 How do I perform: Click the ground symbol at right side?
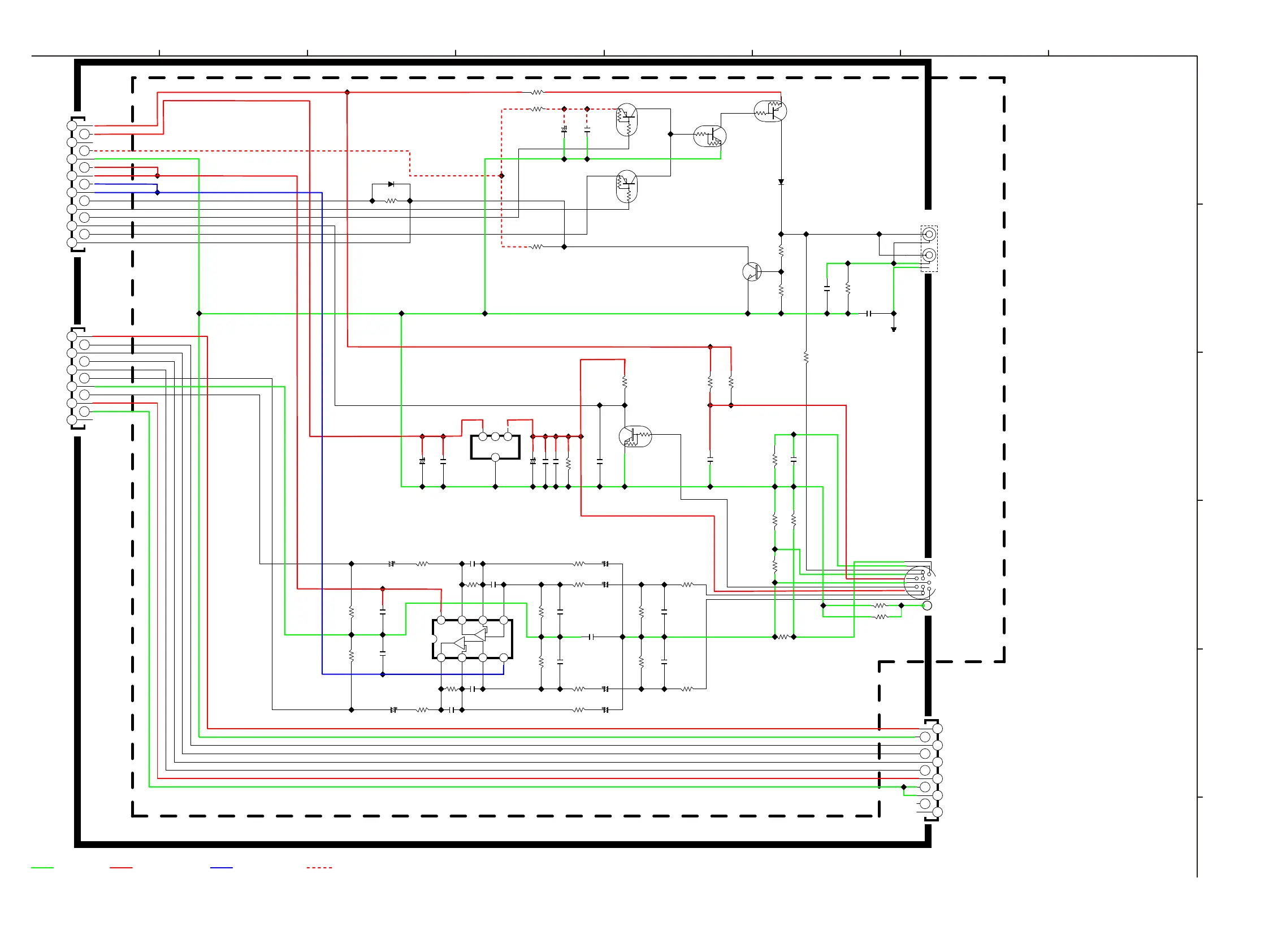coord(893,329)
